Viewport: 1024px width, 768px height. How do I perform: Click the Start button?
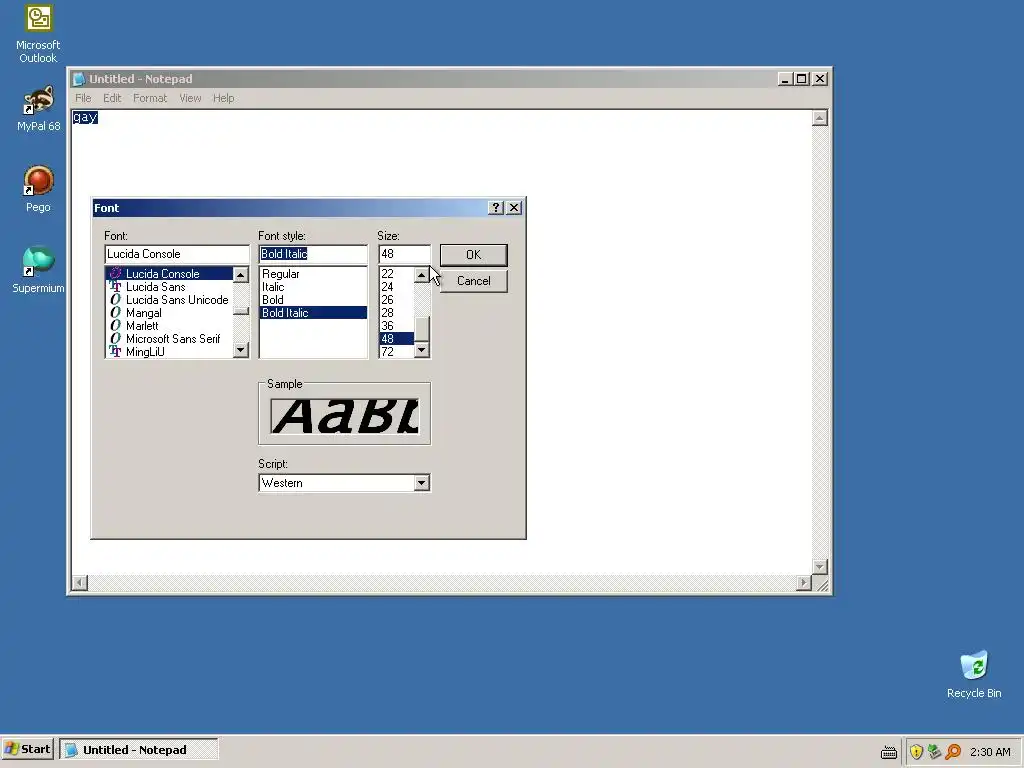pos(27,749)
